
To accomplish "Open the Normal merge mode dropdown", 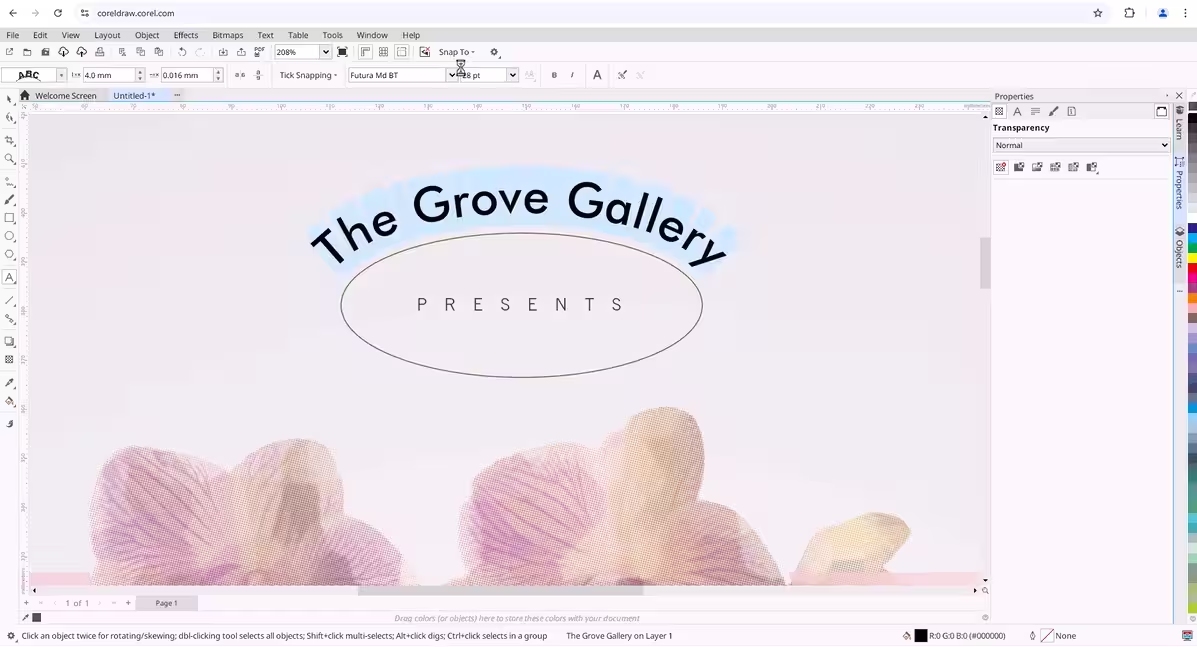I will (1080, 145).
